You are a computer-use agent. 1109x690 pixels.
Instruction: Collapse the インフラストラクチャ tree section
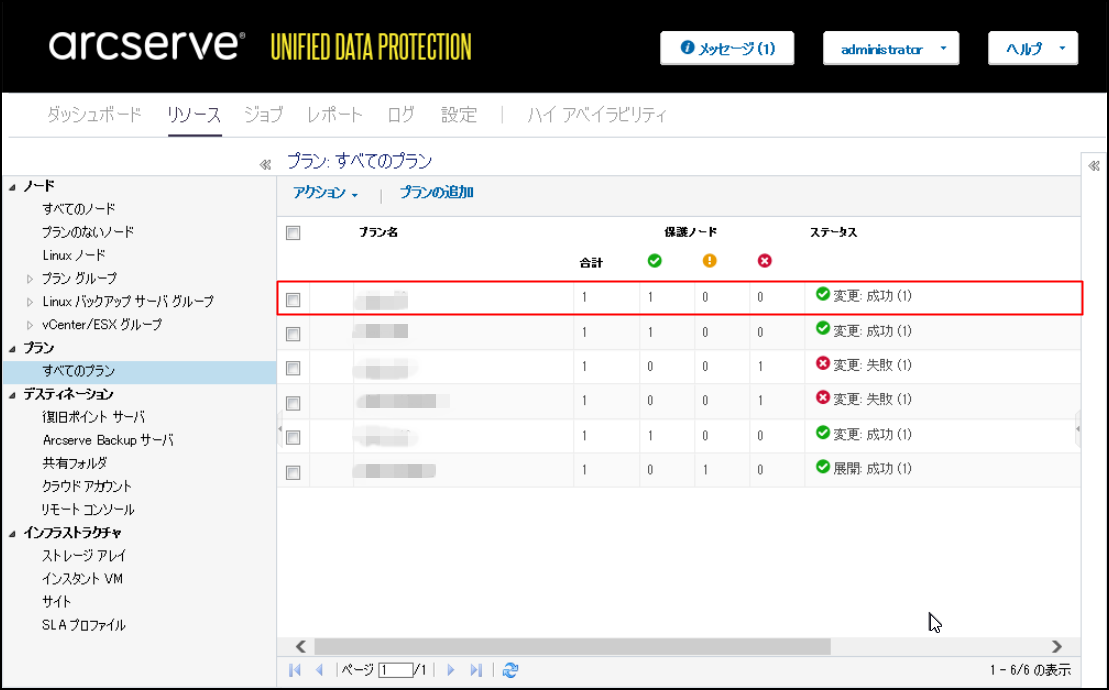point(12,534)
